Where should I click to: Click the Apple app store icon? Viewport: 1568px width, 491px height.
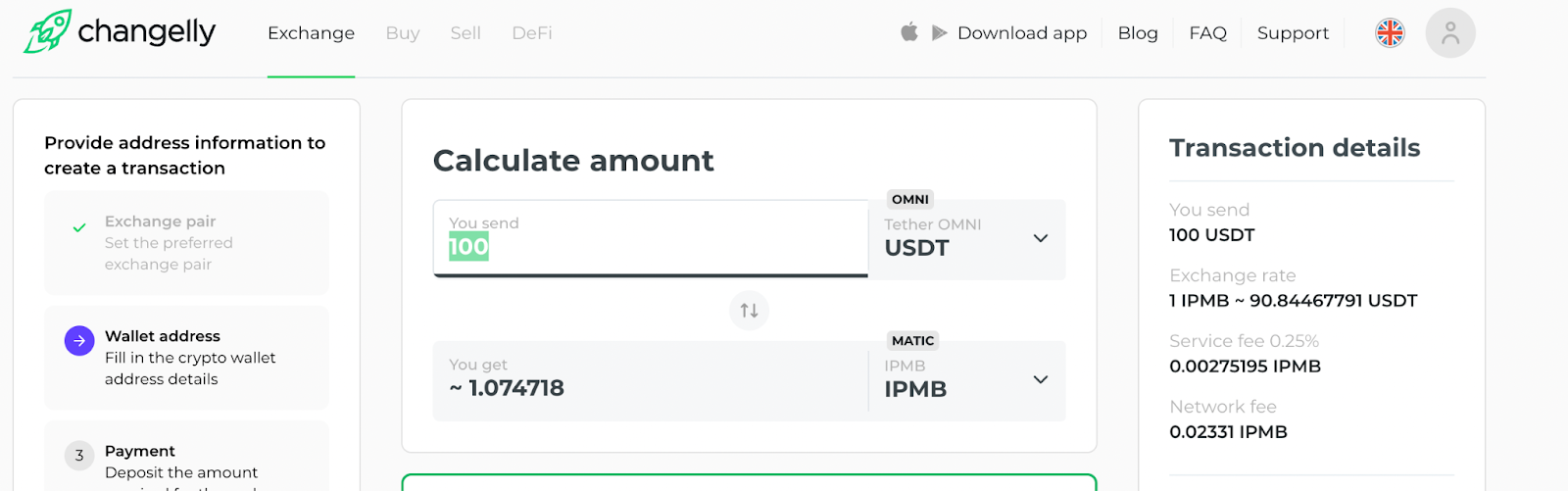pos(909,32)
